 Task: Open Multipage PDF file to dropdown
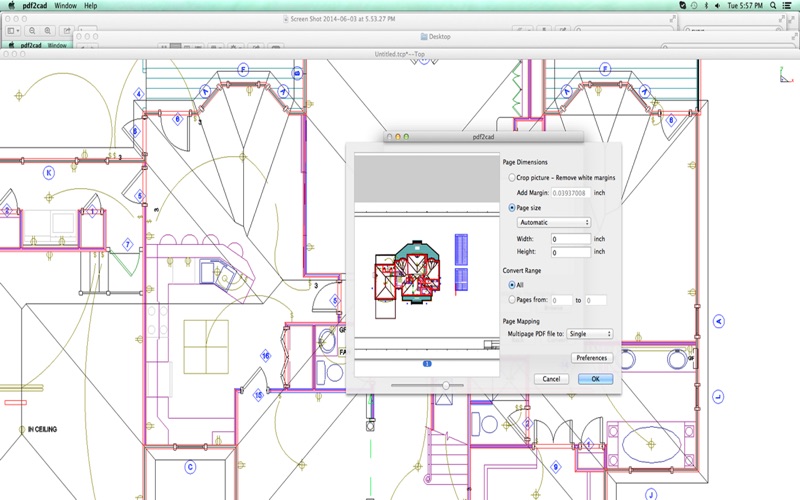(589, 334)
